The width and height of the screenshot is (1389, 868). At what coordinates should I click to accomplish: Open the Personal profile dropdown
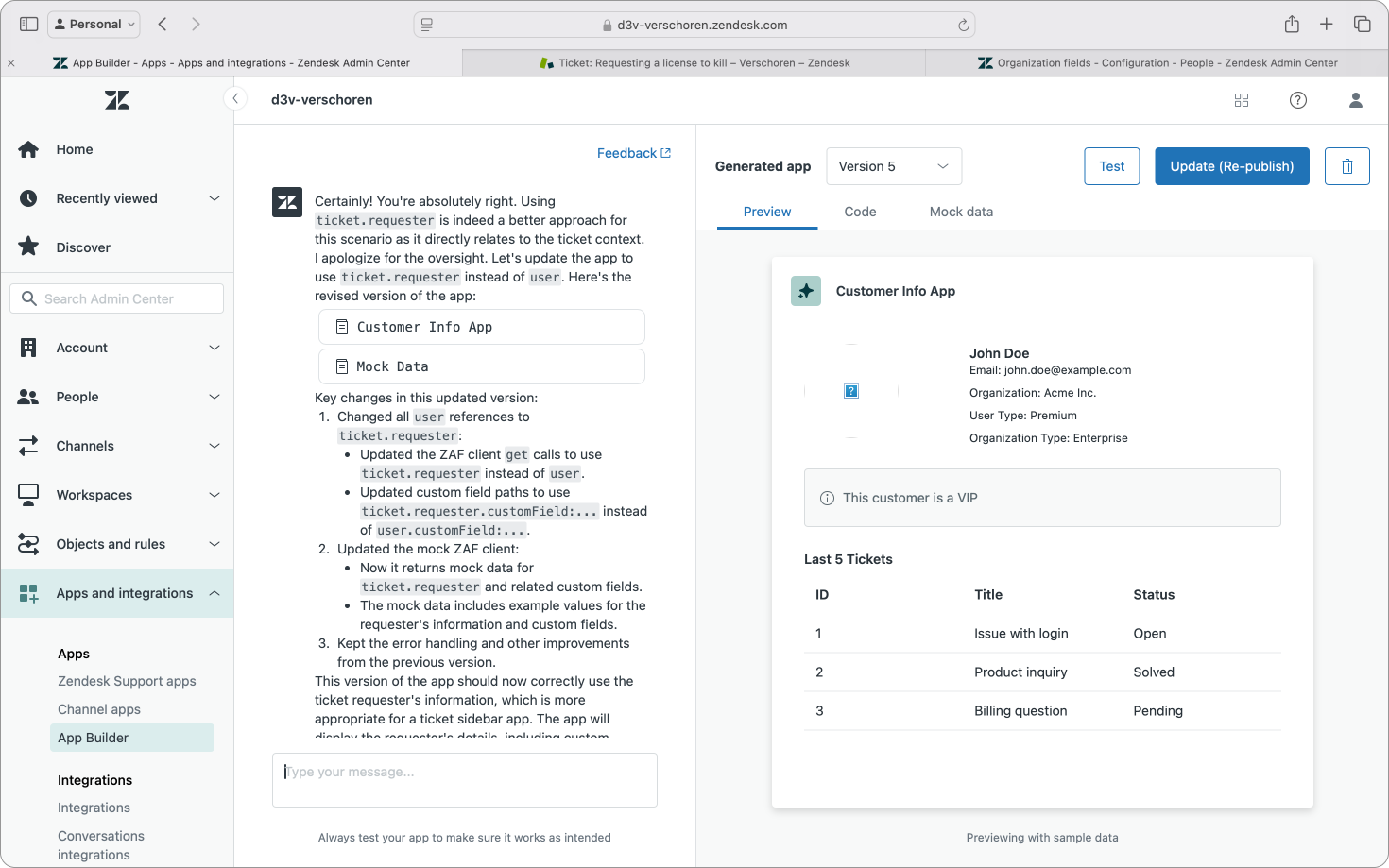(x=94, y=24)
